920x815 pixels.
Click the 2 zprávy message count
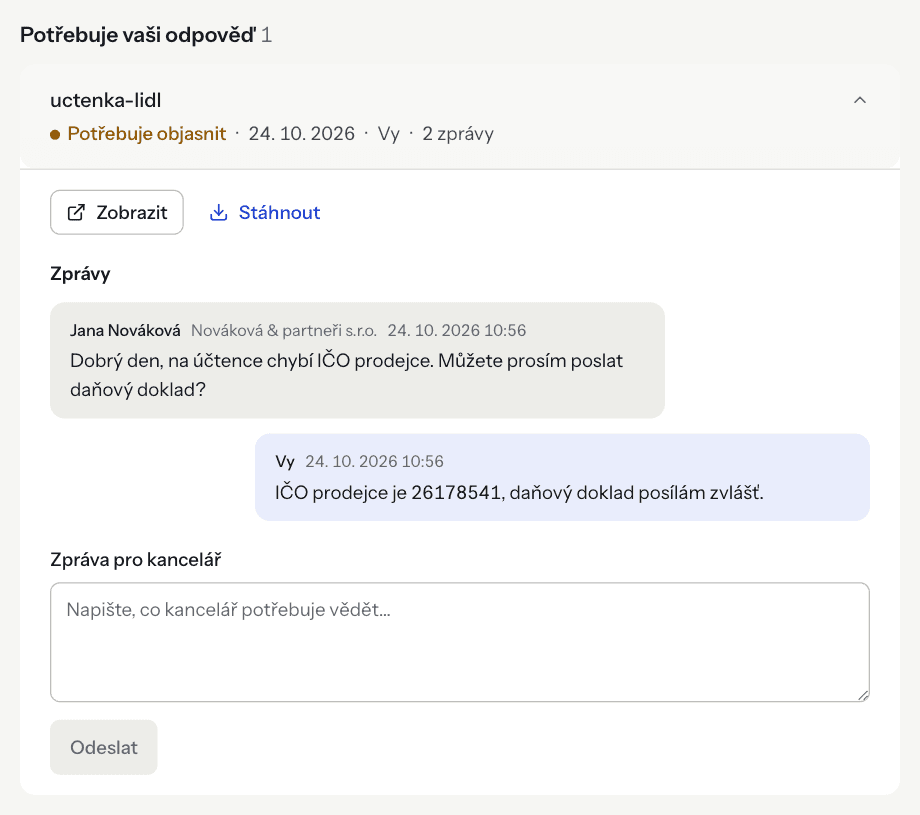[458, 134]
